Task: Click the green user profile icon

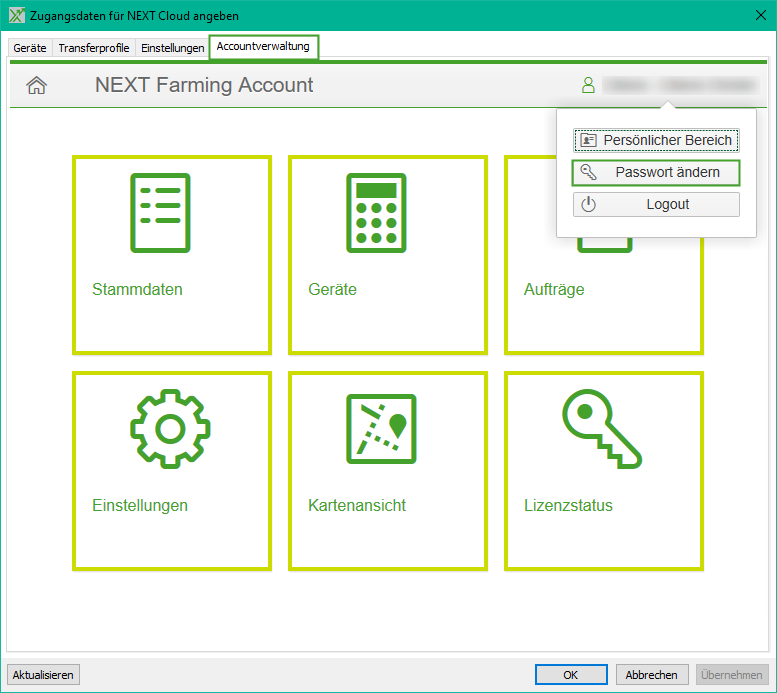Action: (588, 86)
